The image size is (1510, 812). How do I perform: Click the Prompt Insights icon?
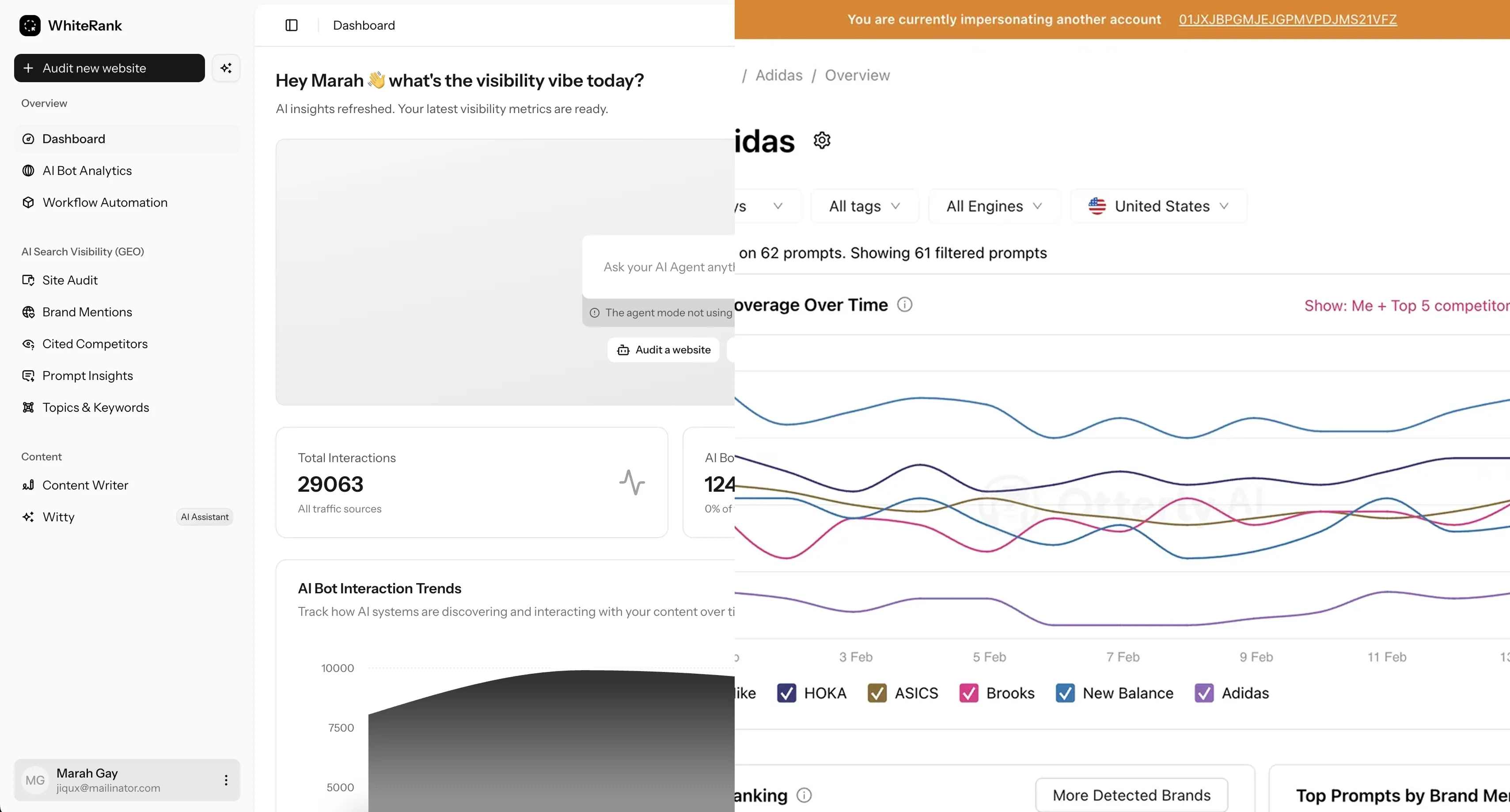tap(28, 376)
